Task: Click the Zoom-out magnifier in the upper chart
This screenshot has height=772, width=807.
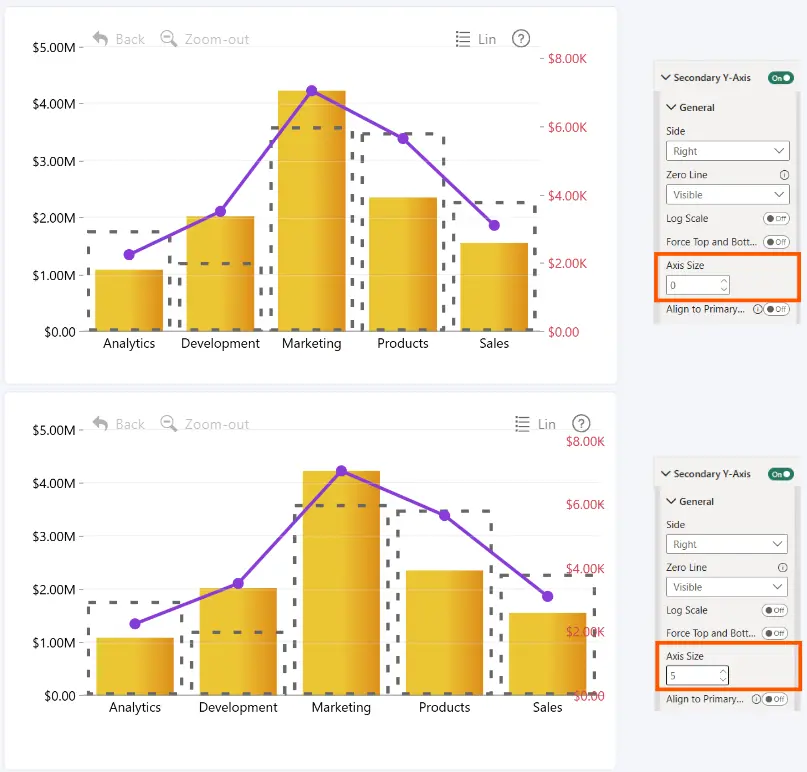Action: [x=169, y=39]
